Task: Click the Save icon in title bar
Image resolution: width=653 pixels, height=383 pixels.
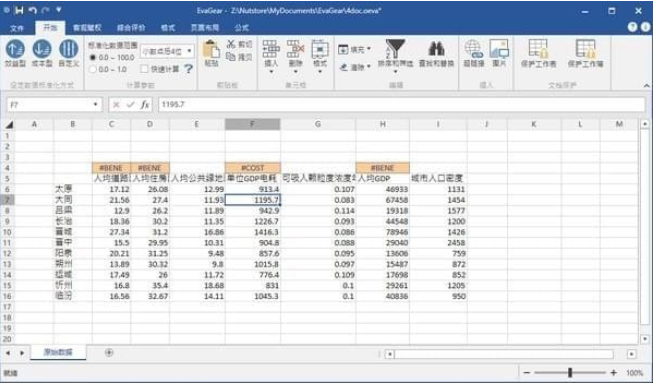Action: (19, 10)
